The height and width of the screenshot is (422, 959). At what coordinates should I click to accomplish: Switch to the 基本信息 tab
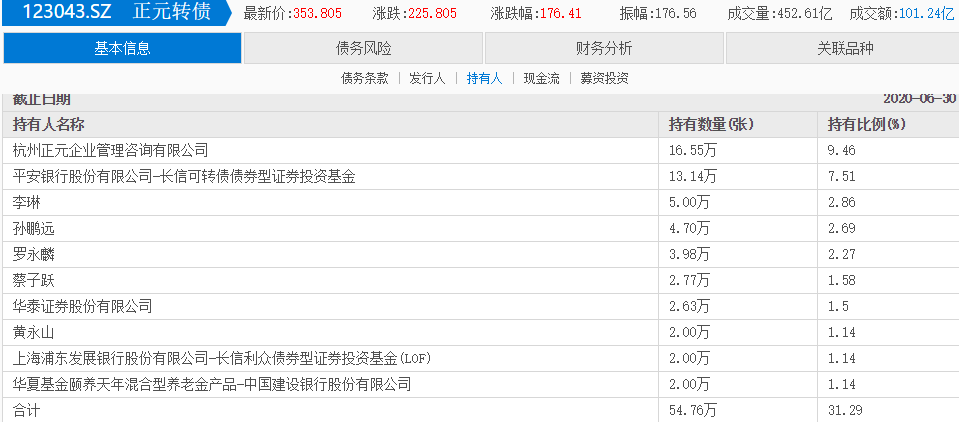coord(121,48)
